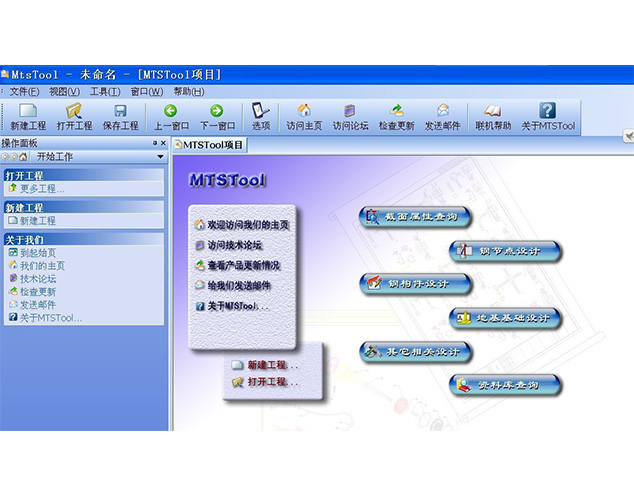Click 检查更新 toolbar icon
634x495 pixels.
click(x=396, y=117)
